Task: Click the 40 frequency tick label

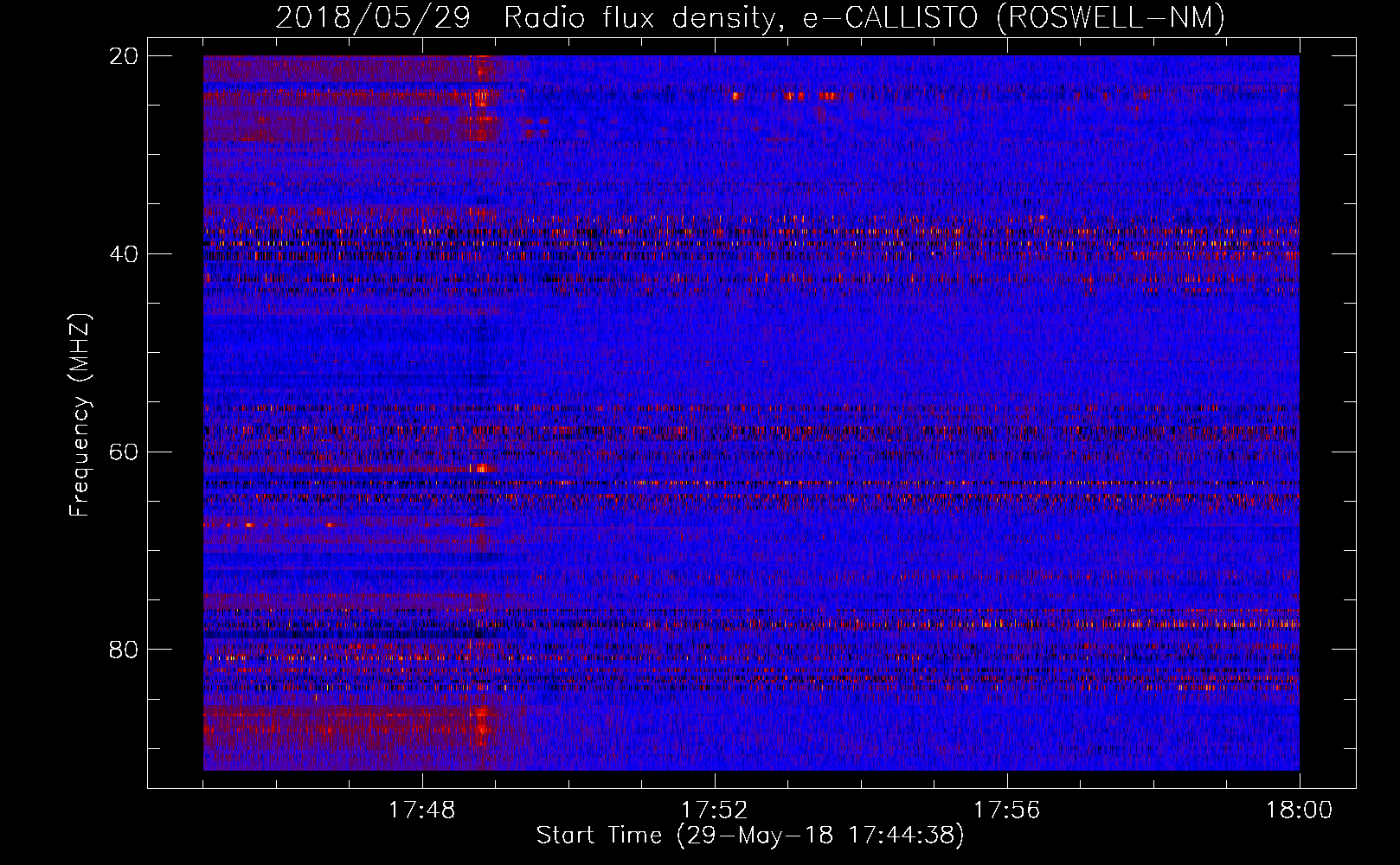Action: tap(124, 254)
